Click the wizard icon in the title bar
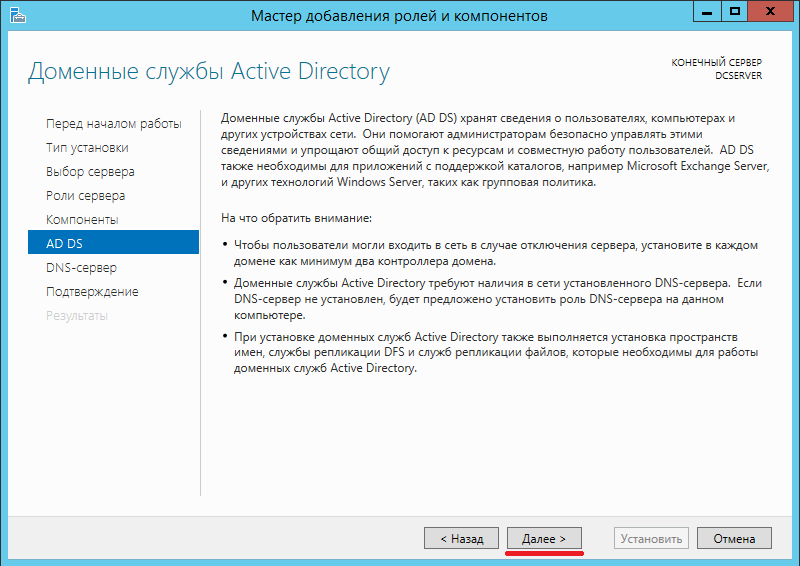This screenshot has width=800, height=566. click(x=18, y=16)
